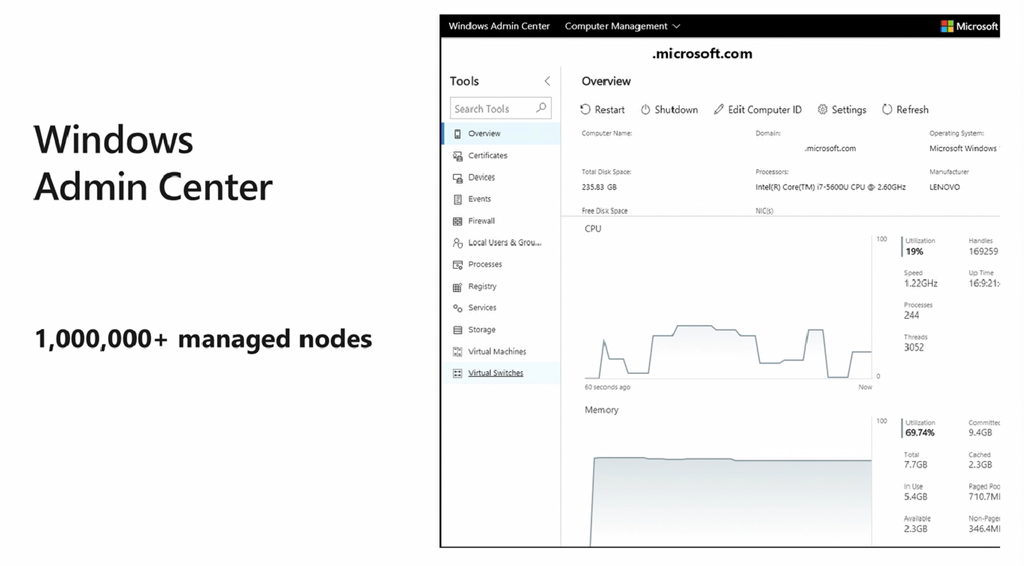Click Total memory value 7.7GB
The height and width of the screenshot is (566, 1024).
pyautogui.click(x=916, y=465)
